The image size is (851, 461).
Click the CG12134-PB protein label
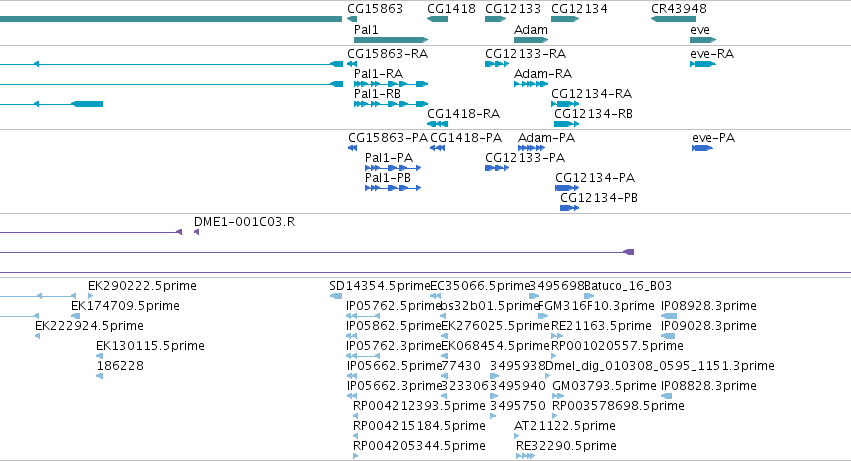click(x=599, y=198)
